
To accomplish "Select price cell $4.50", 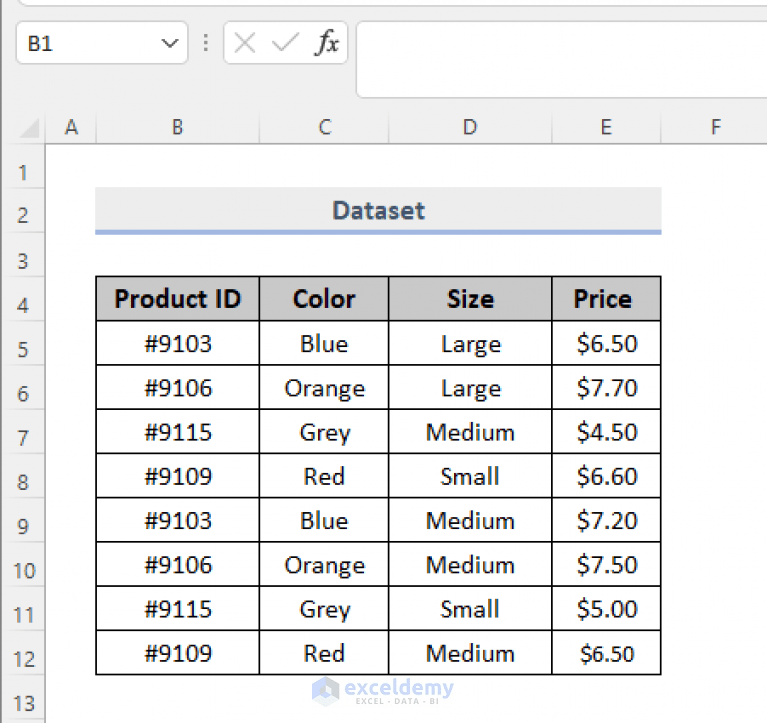I will (606, 431).
